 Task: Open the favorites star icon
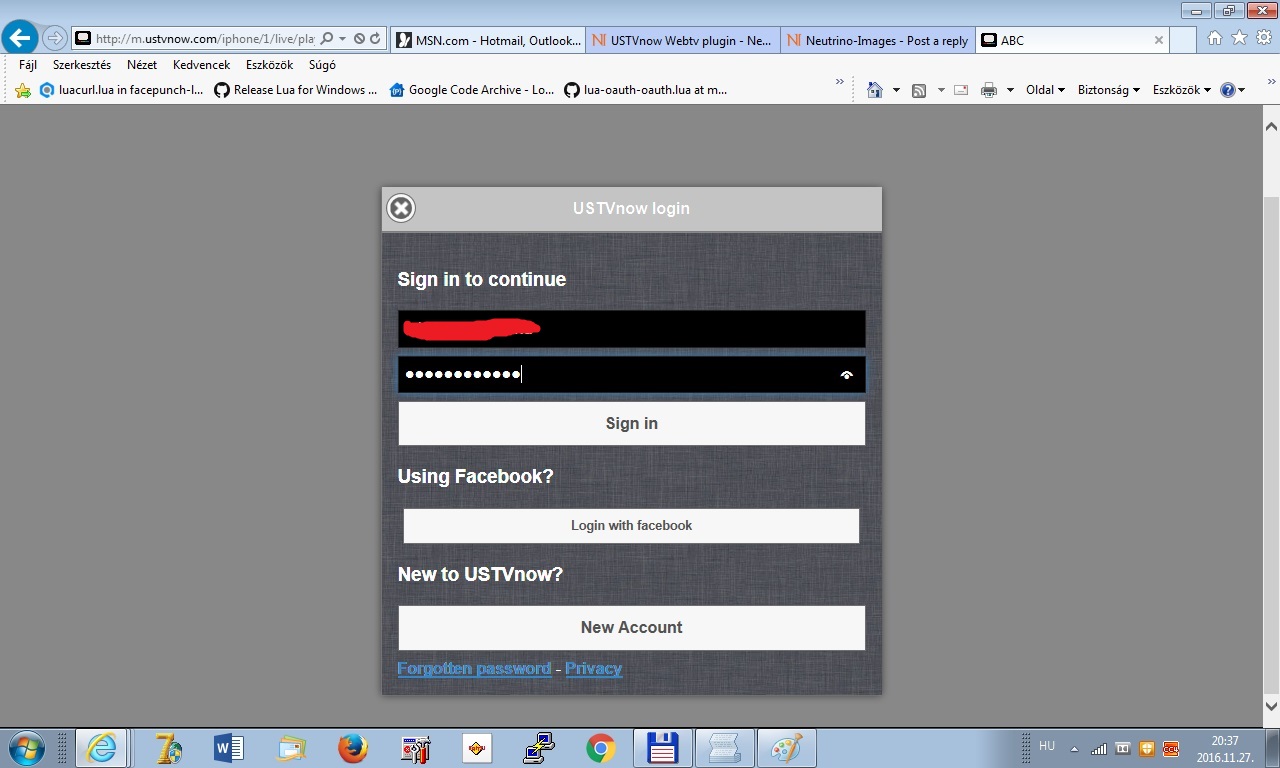pos(1239,38)
